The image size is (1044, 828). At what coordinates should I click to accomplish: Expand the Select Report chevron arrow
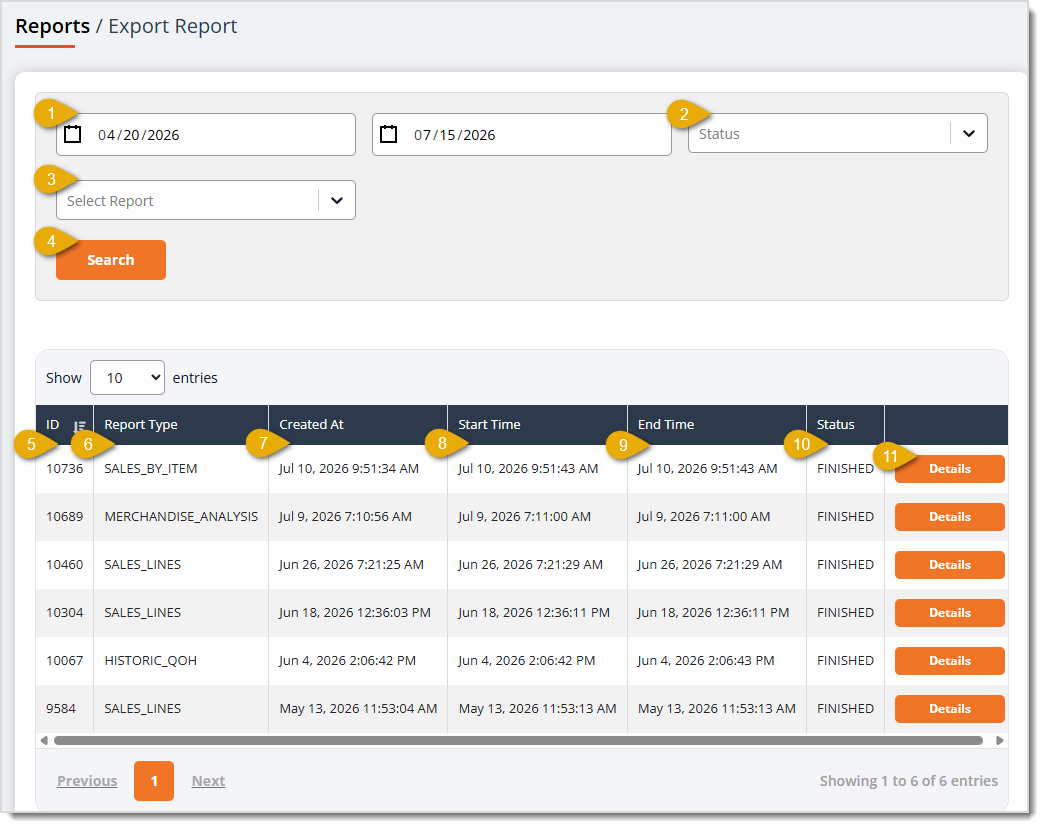point(337,200)
